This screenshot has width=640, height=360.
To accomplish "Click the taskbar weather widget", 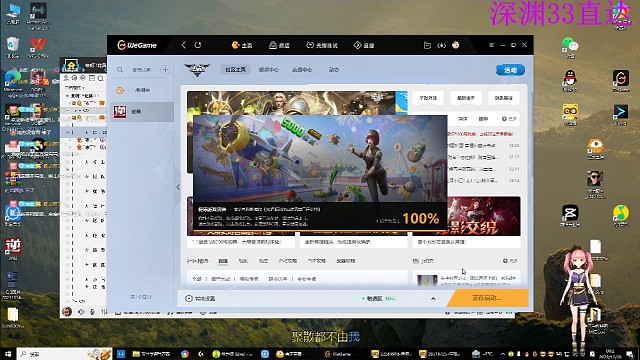I will [x=482, y=354].
